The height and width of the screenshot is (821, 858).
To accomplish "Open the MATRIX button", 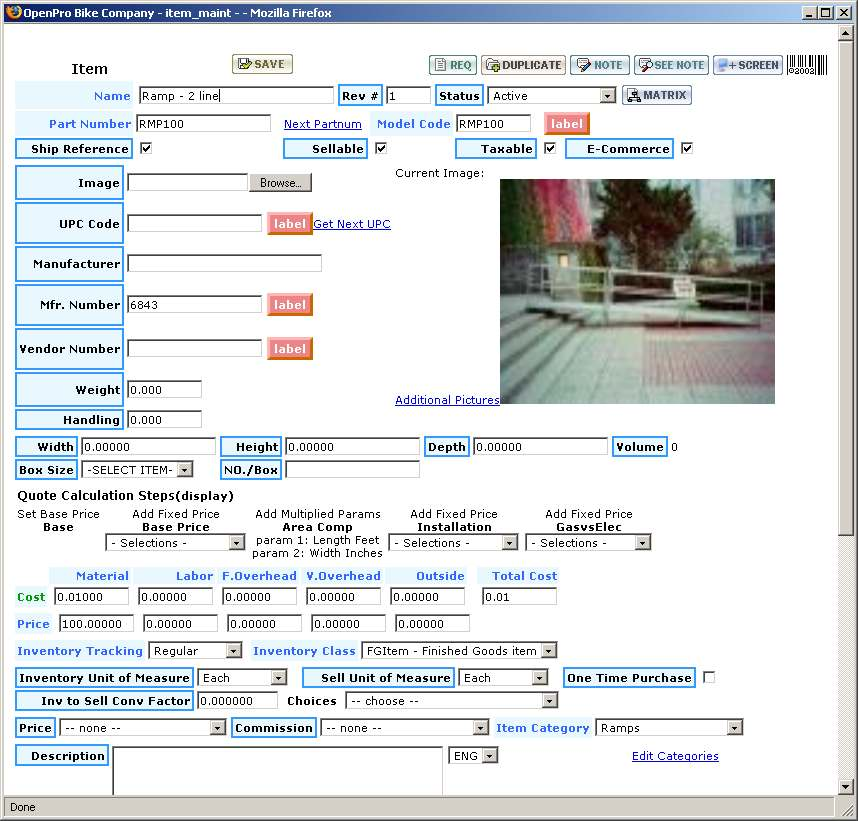I will tap(656, 95).
